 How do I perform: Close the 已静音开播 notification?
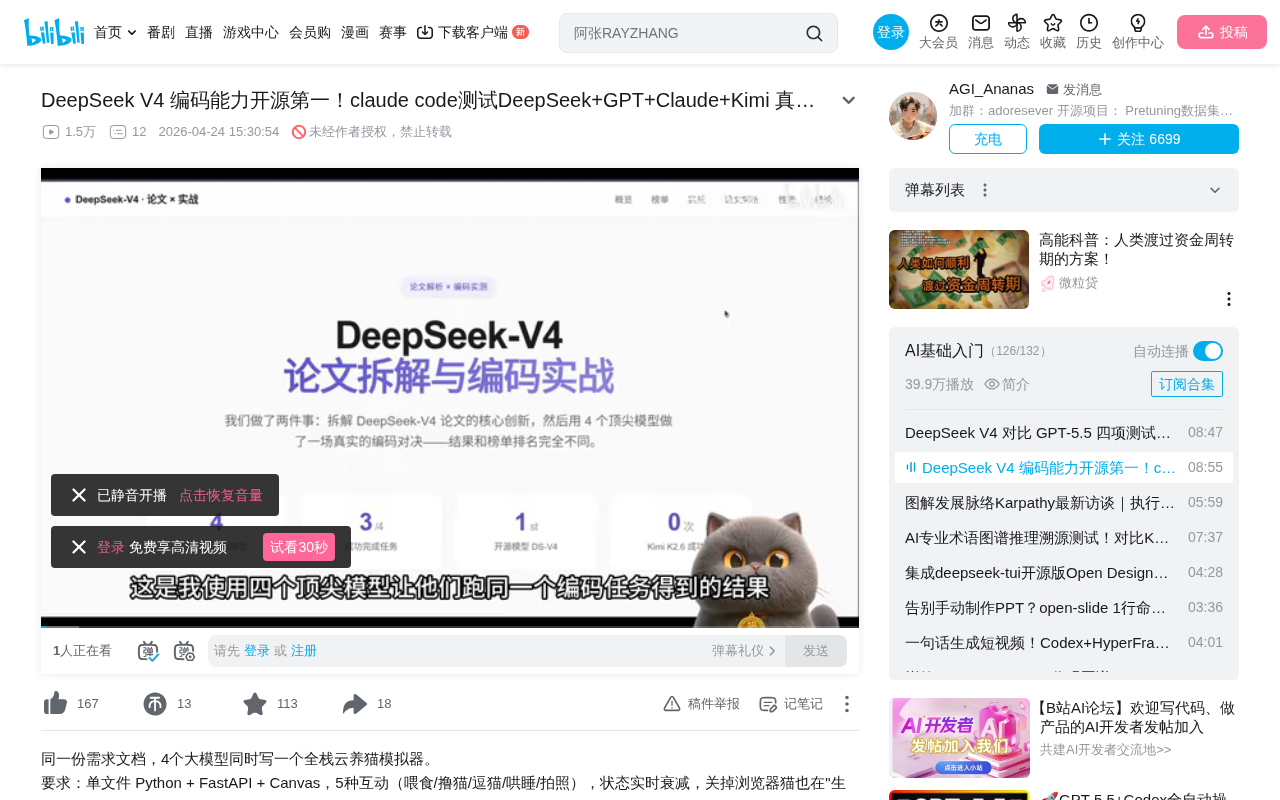[79, 495]
